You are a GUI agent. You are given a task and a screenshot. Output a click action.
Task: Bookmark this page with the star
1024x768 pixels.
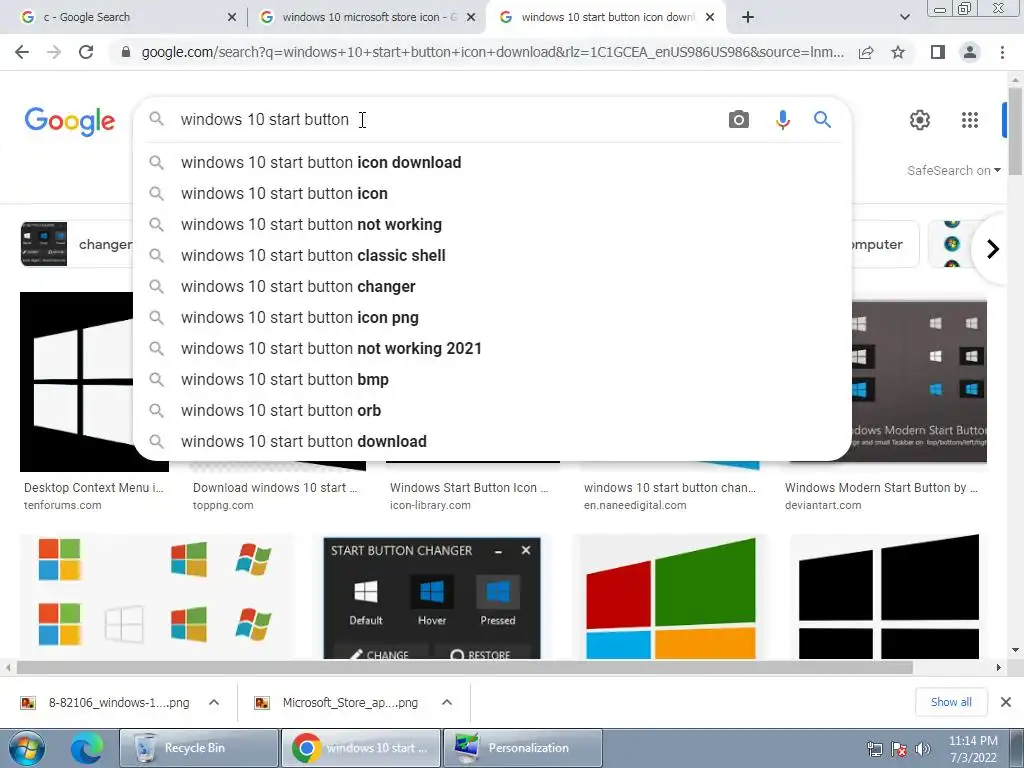[x=898, y=52]
